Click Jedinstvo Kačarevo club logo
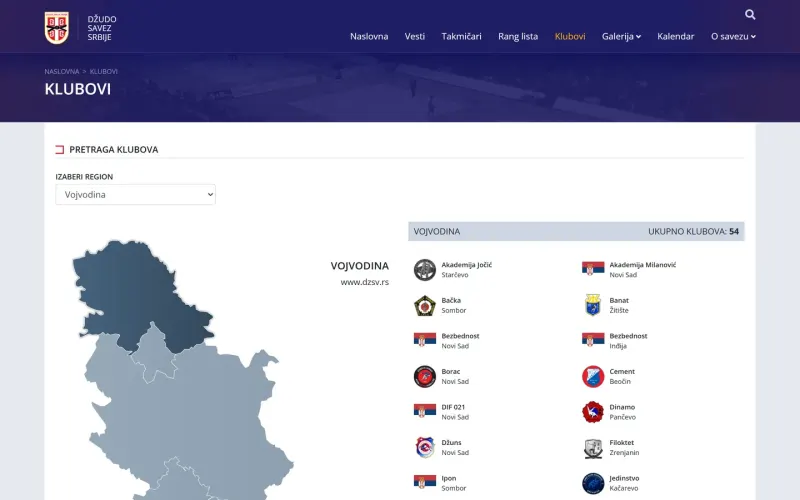Image resolution: width=800 pixels, height=500 pixels. (x=593, y=483)
